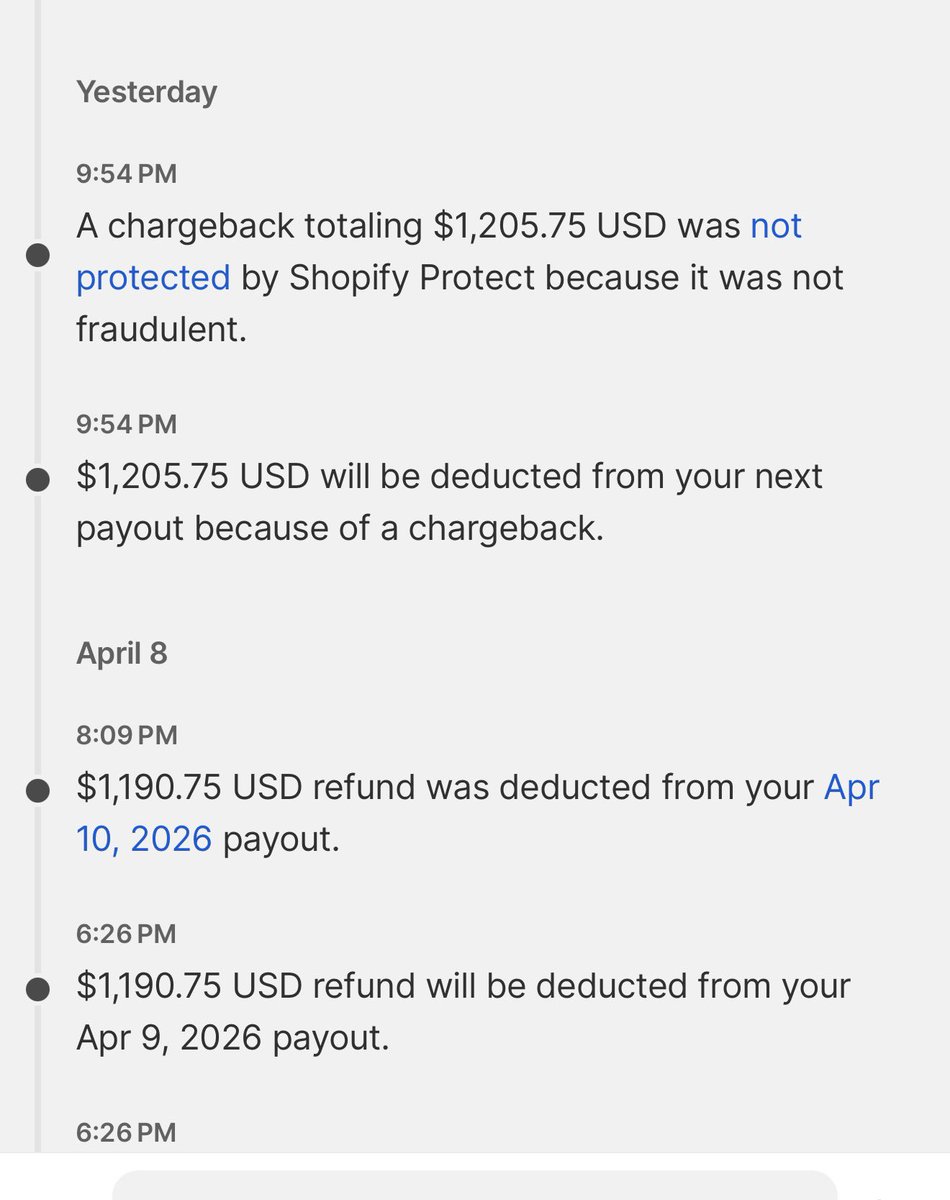
Task: Click the bullet beside the Apr 9 payout entry
Action: 38,990
